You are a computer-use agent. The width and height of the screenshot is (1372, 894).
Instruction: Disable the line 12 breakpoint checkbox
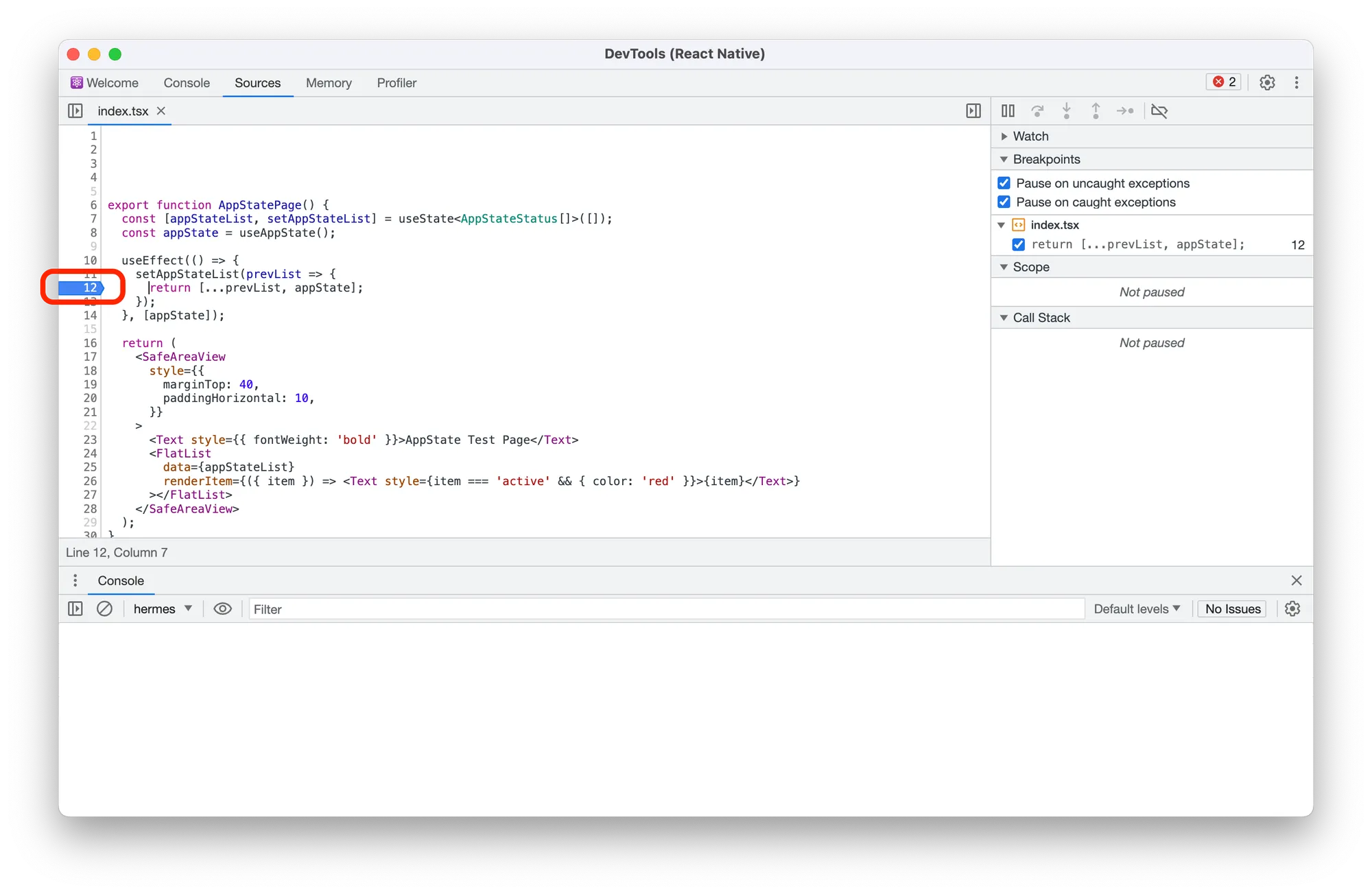click(x=1019, y=244)
